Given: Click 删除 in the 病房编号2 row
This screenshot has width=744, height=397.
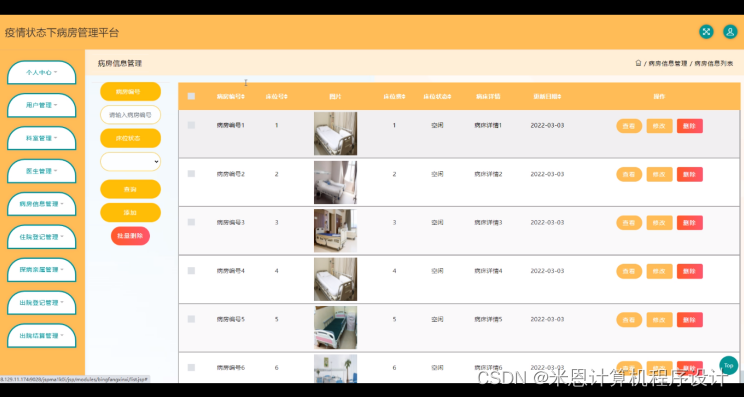Looking at the screenshot, I should 690,175.
